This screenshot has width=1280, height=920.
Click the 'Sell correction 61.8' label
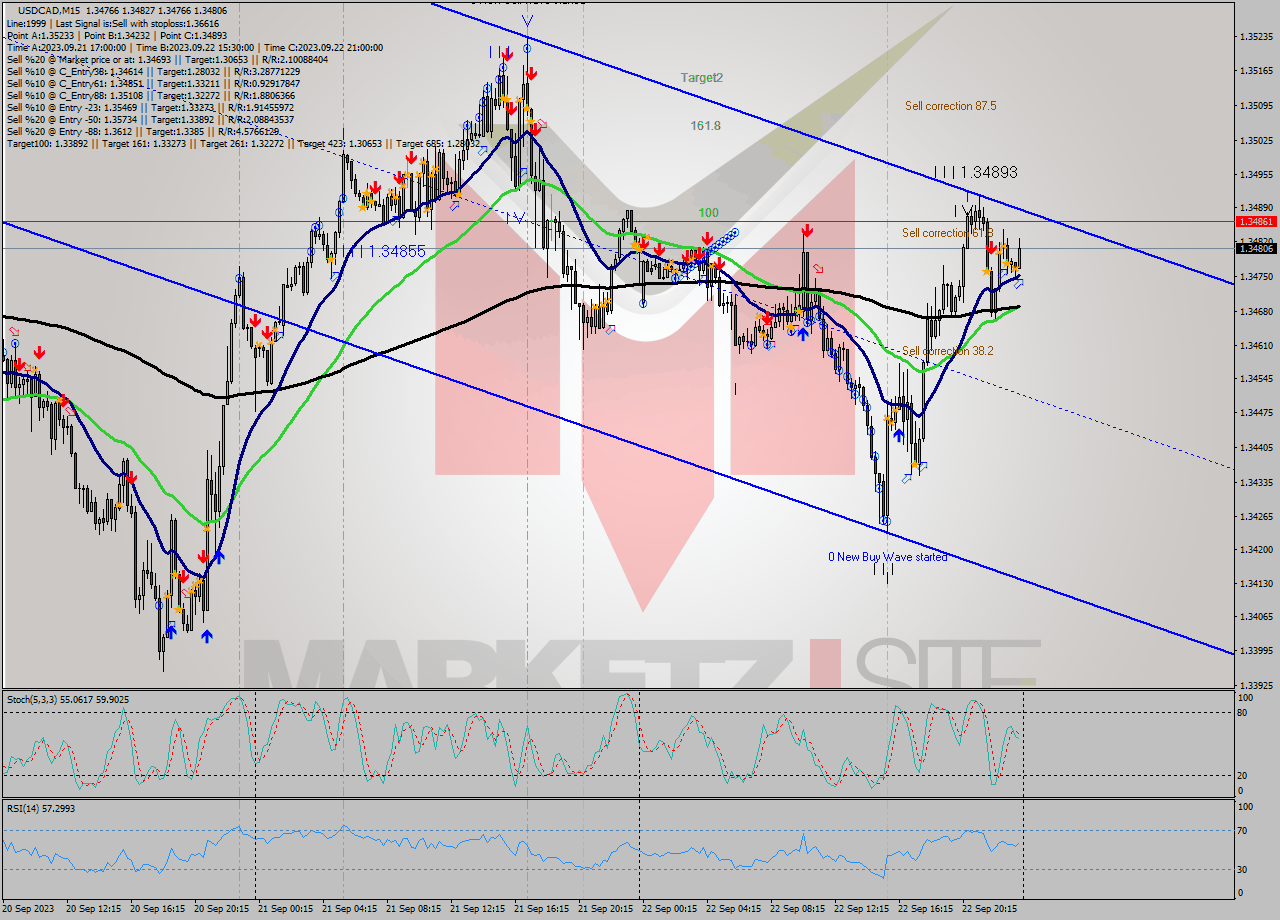coord(947,233)
